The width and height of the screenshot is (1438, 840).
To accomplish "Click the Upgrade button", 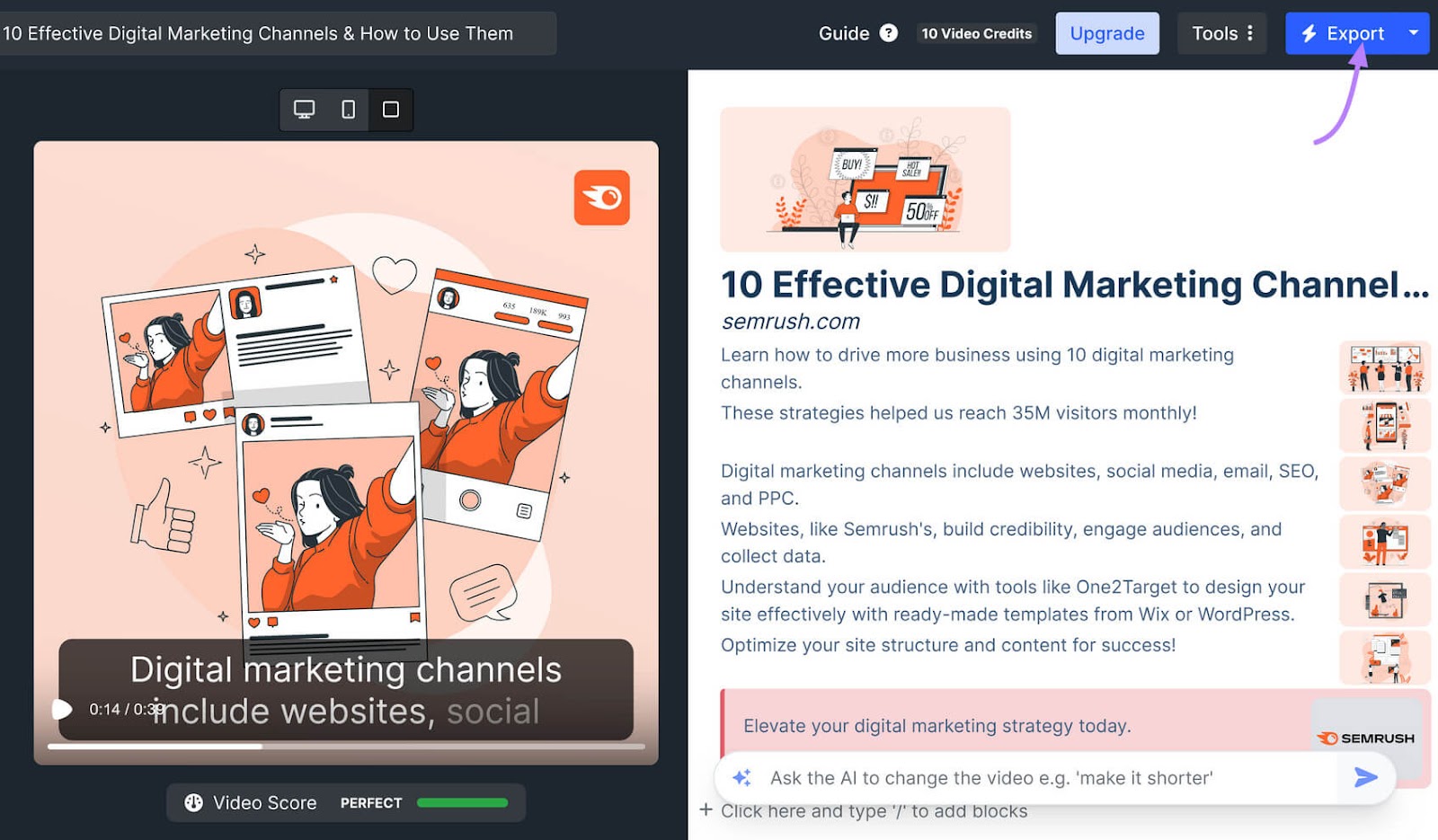I will 1107,33.
